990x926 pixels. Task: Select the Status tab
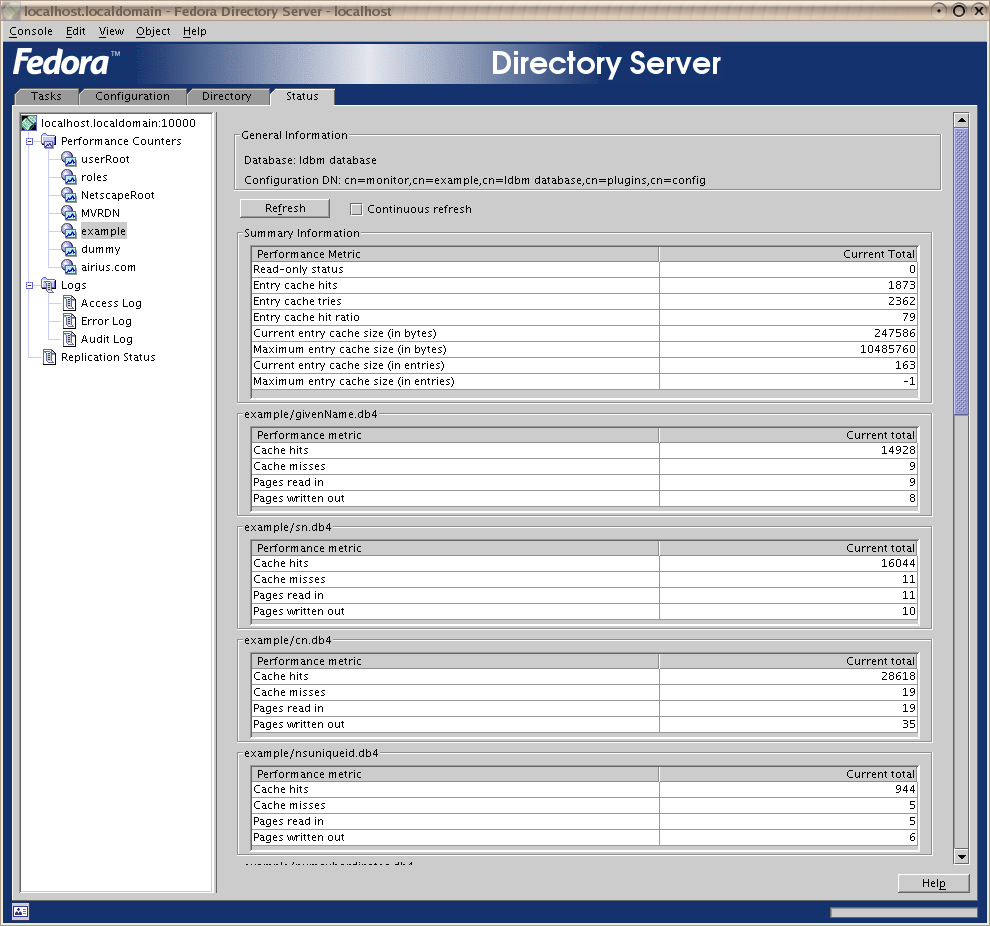302,96
